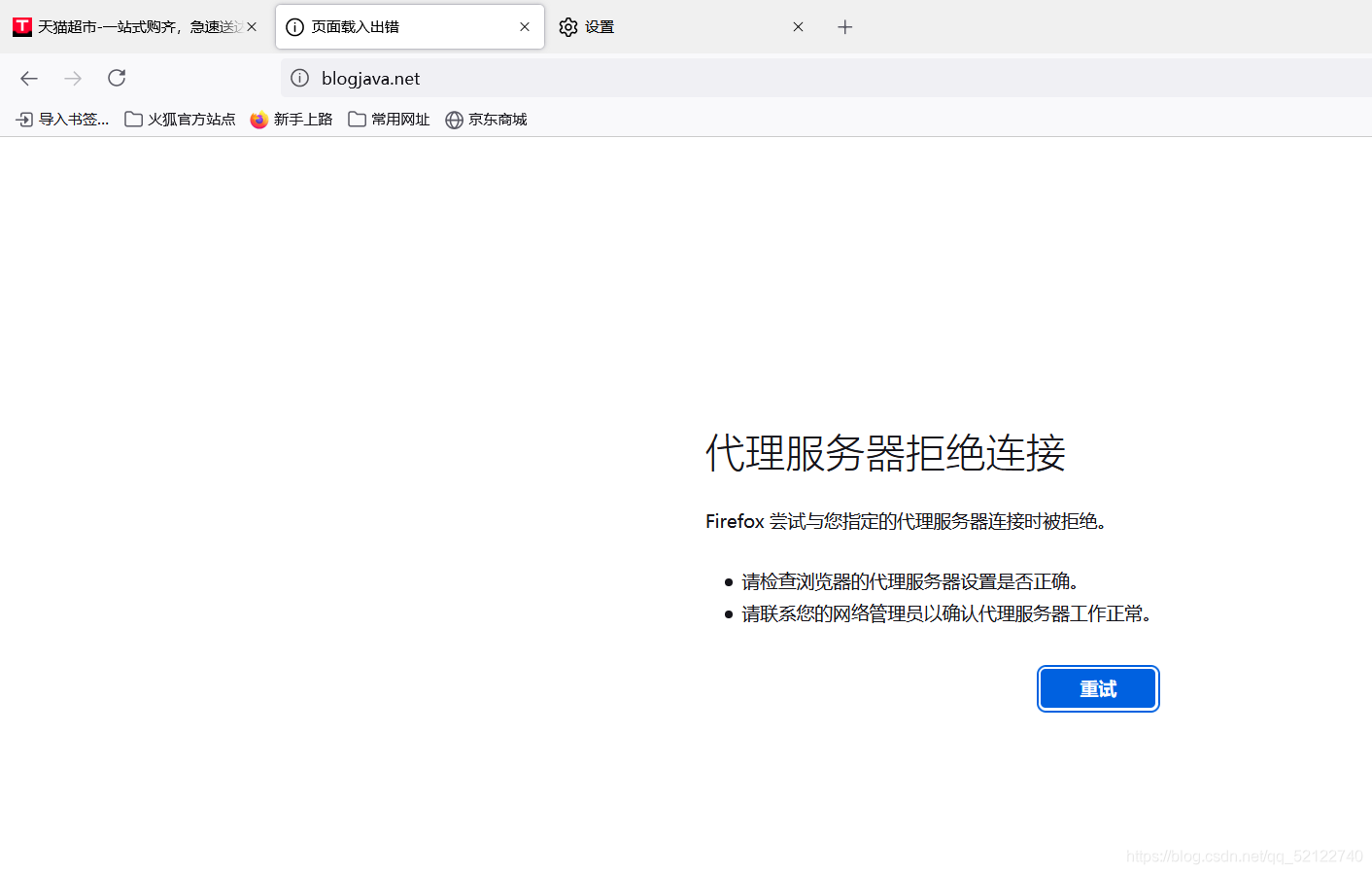Viewport: 1372px width, 874px height.
Task: Click the forward navigation arrow
Action: pyautogui.click(x=73, y=78)
